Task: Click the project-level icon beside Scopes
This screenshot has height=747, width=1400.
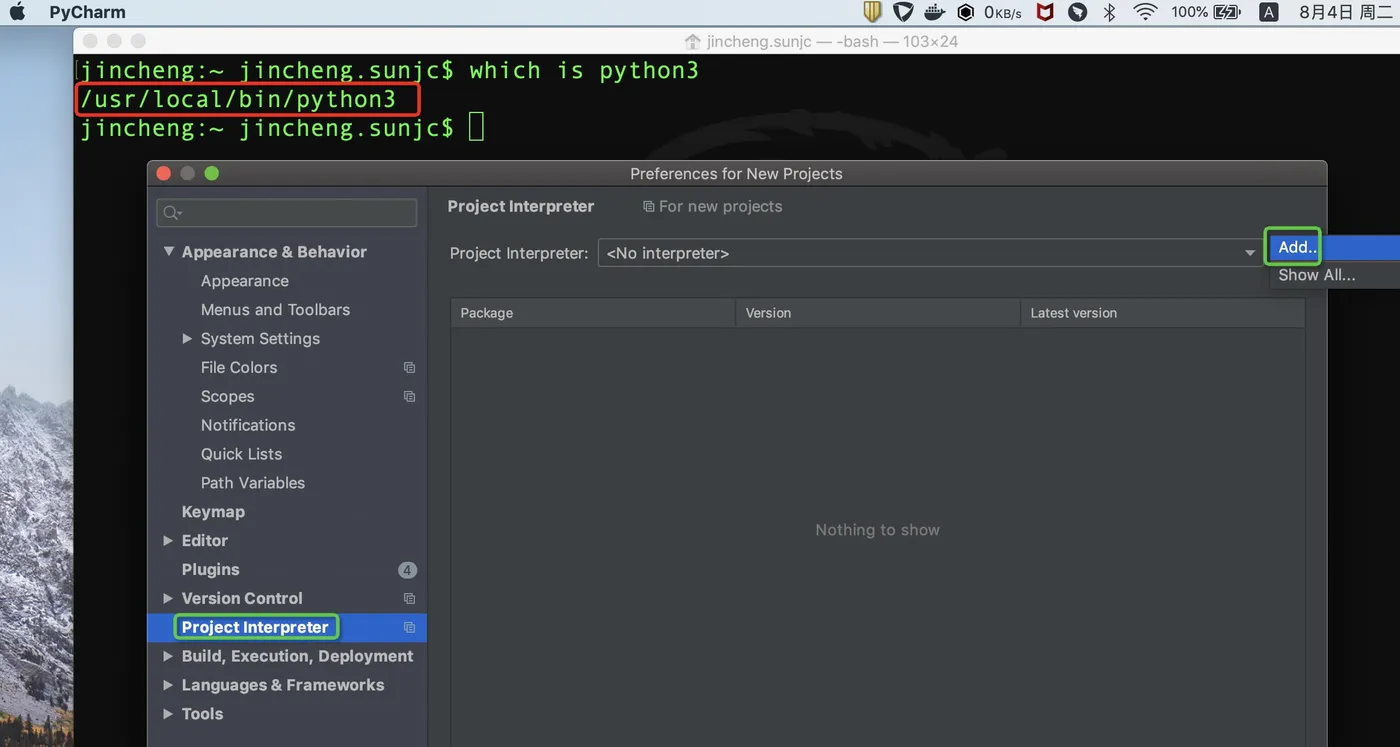Action: [x=409, y=397]
